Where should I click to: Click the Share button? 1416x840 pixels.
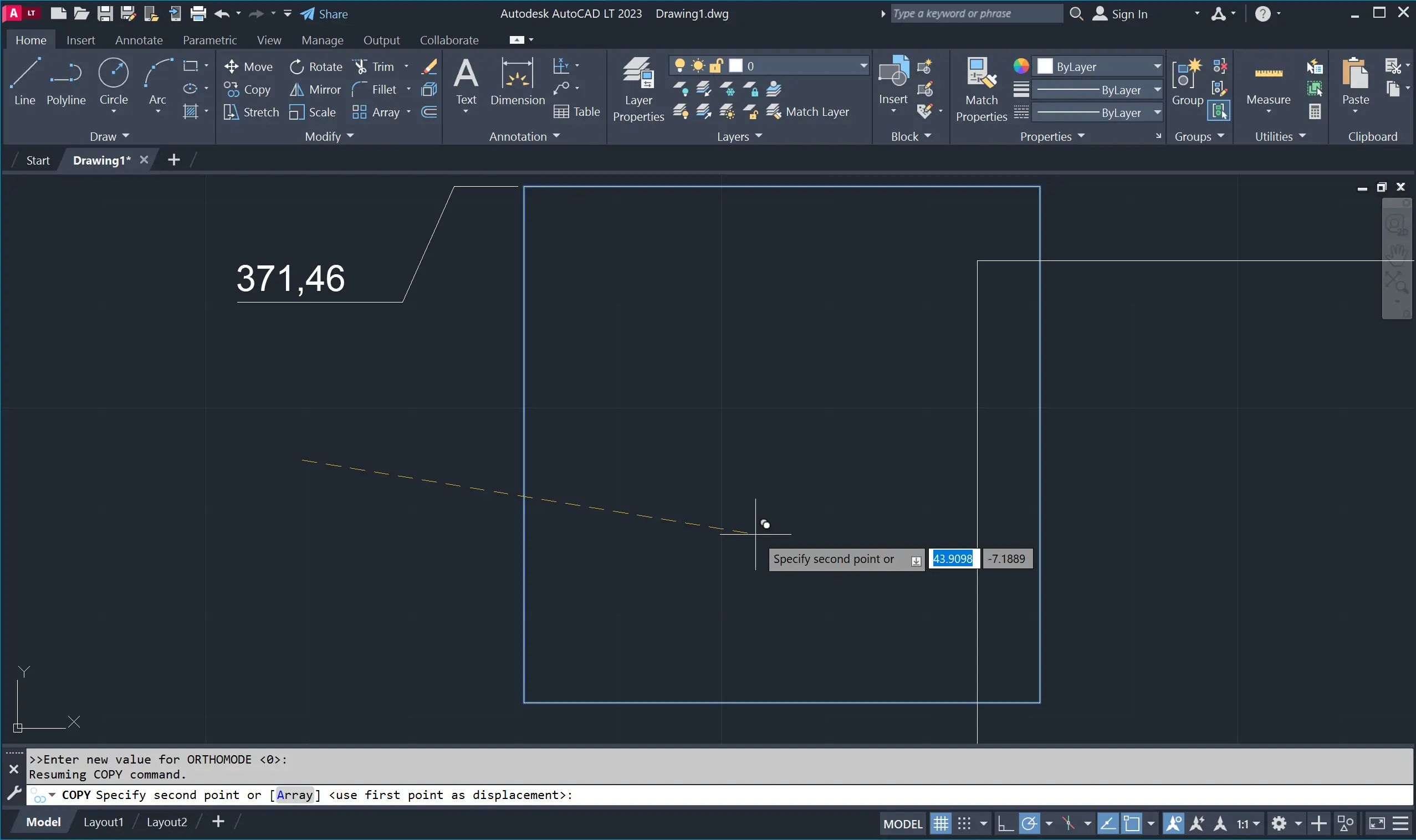coord(324,14)
